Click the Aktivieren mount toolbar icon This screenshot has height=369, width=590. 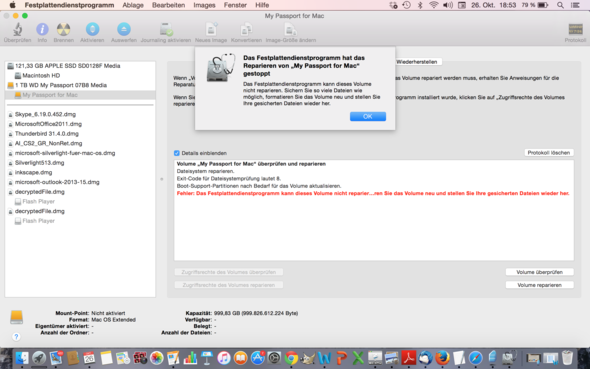tap(92, 29)
